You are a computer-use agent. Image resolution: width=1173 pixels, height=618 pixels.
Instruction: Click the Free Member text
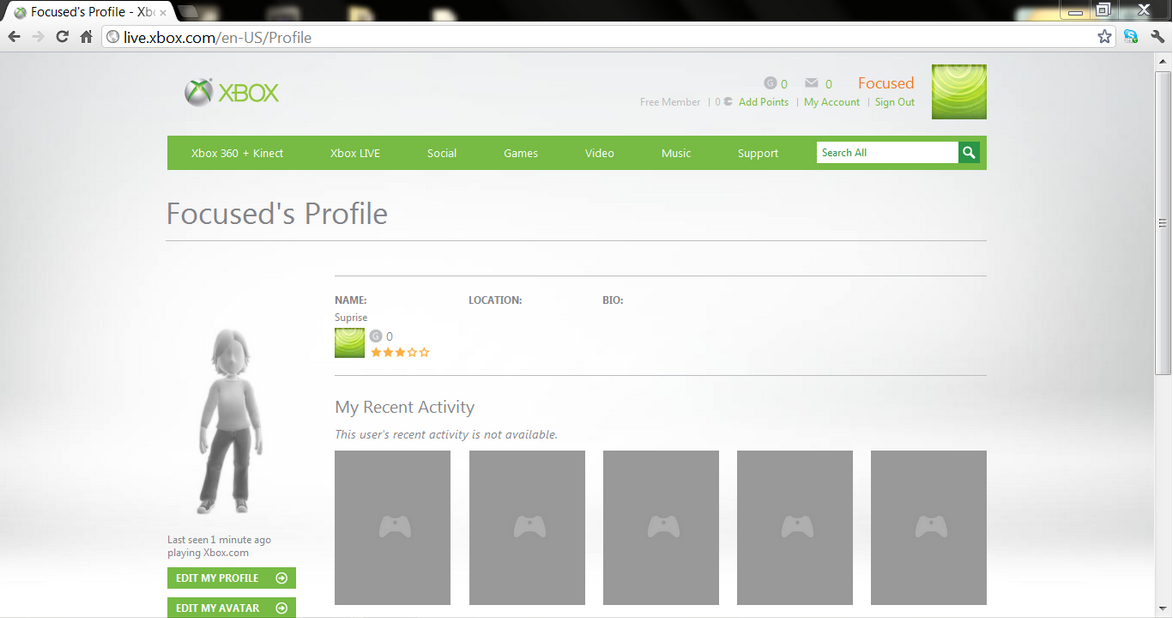point(670,103)
